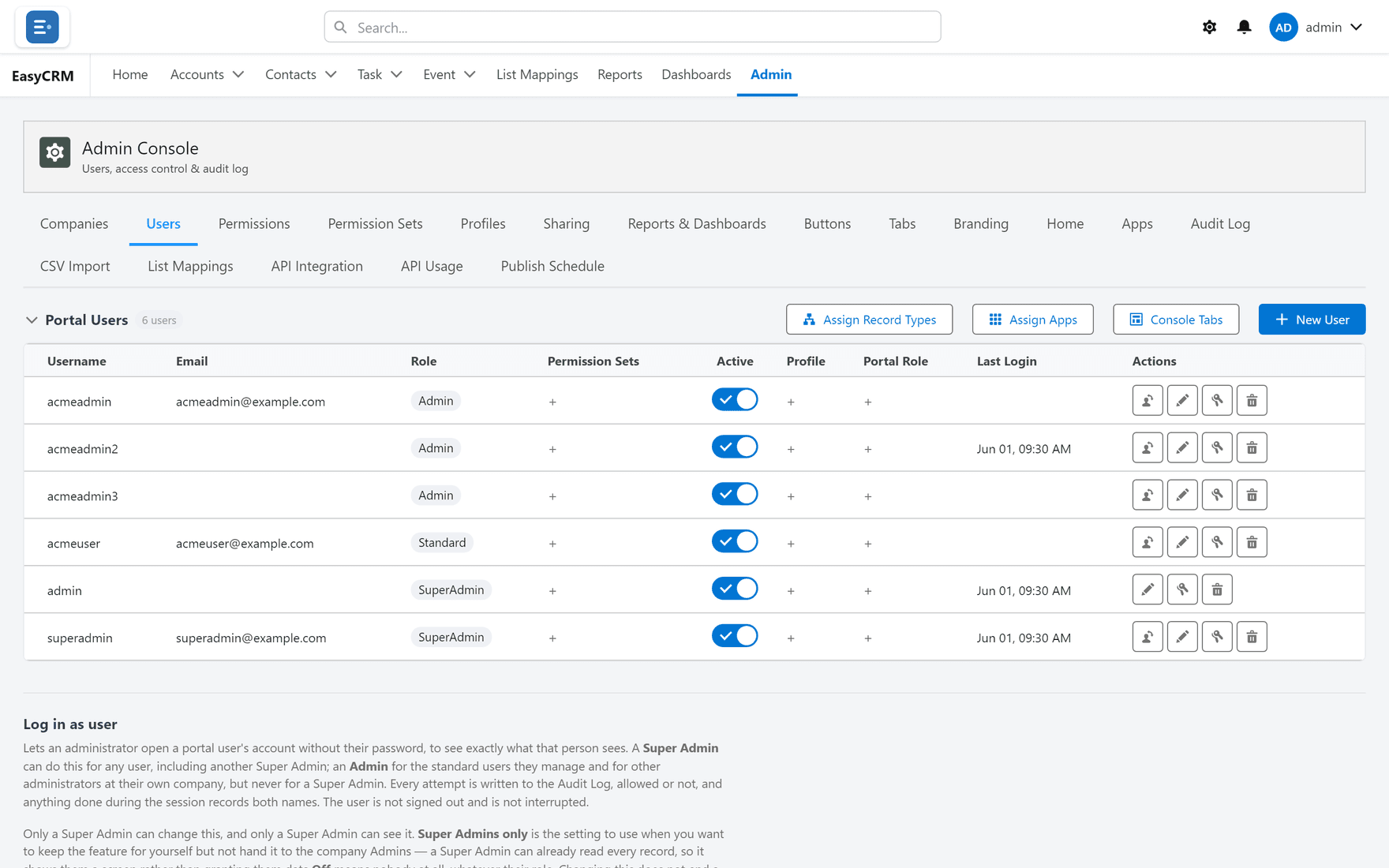The image size is (1389, 868).
Task: Toggle Active switch for acmeadmin2
Action: tap(735, 447)
